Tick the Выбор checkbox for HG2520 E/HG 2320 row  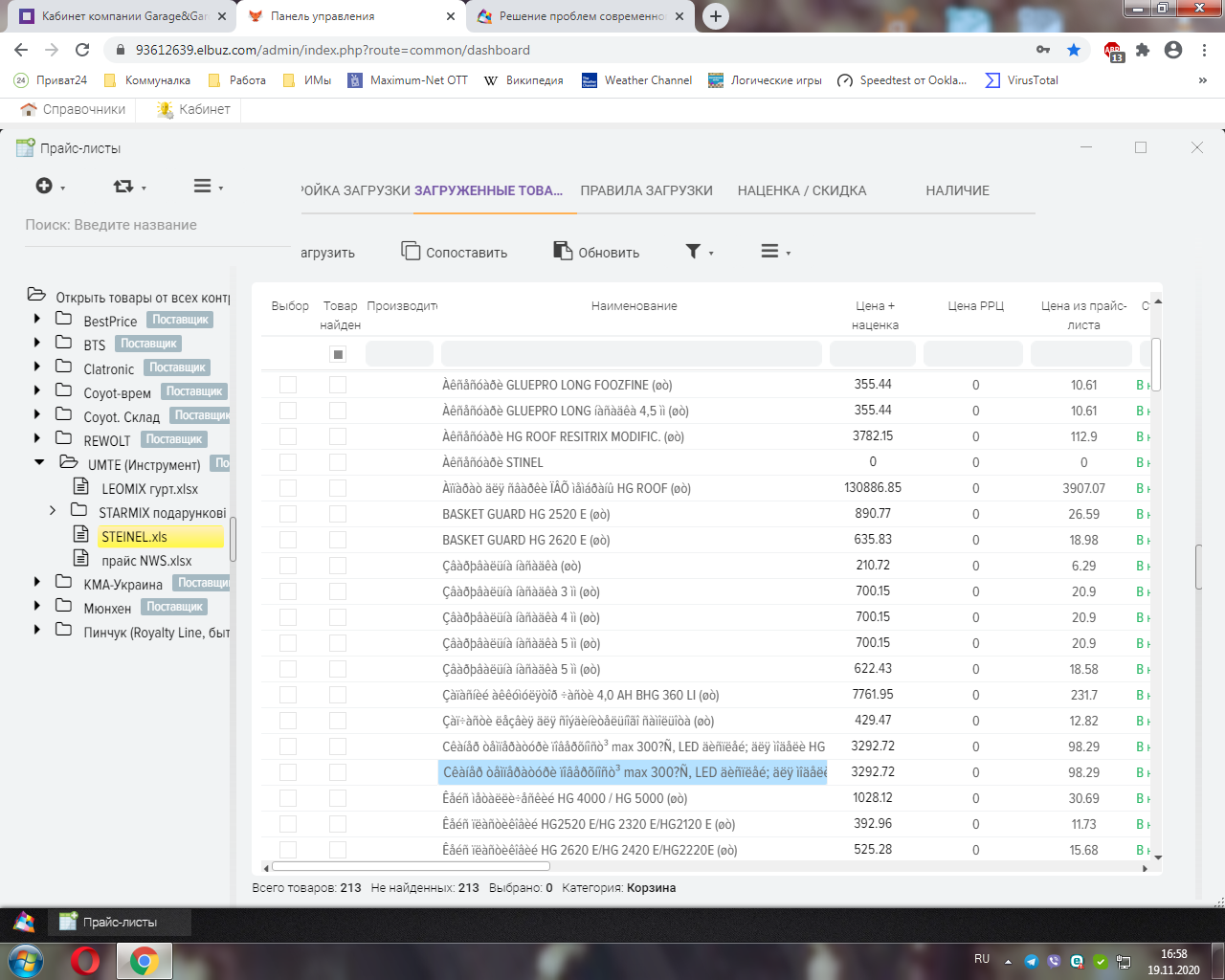point(288,824)
